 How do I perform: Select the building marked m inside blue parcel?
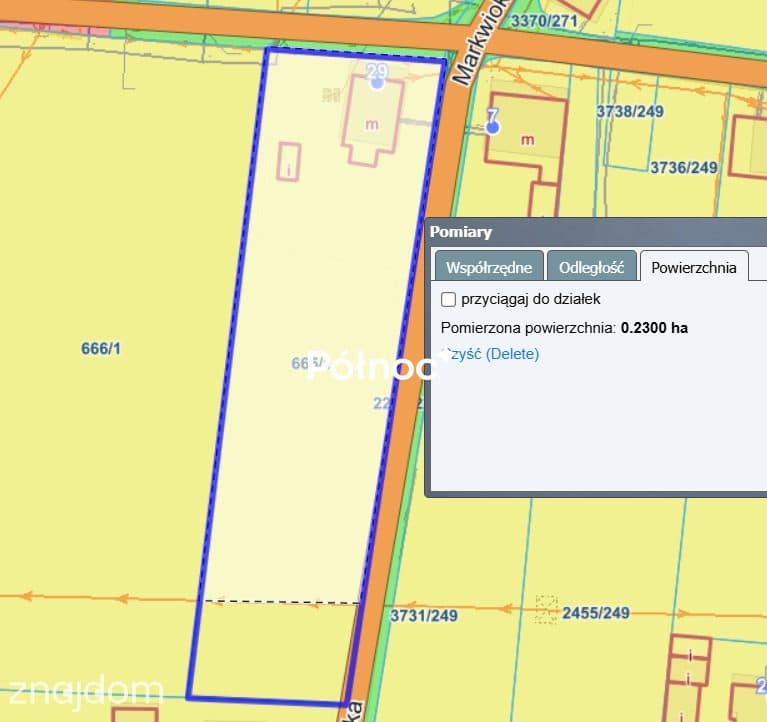pyautogui.click(x=373, y=122)
